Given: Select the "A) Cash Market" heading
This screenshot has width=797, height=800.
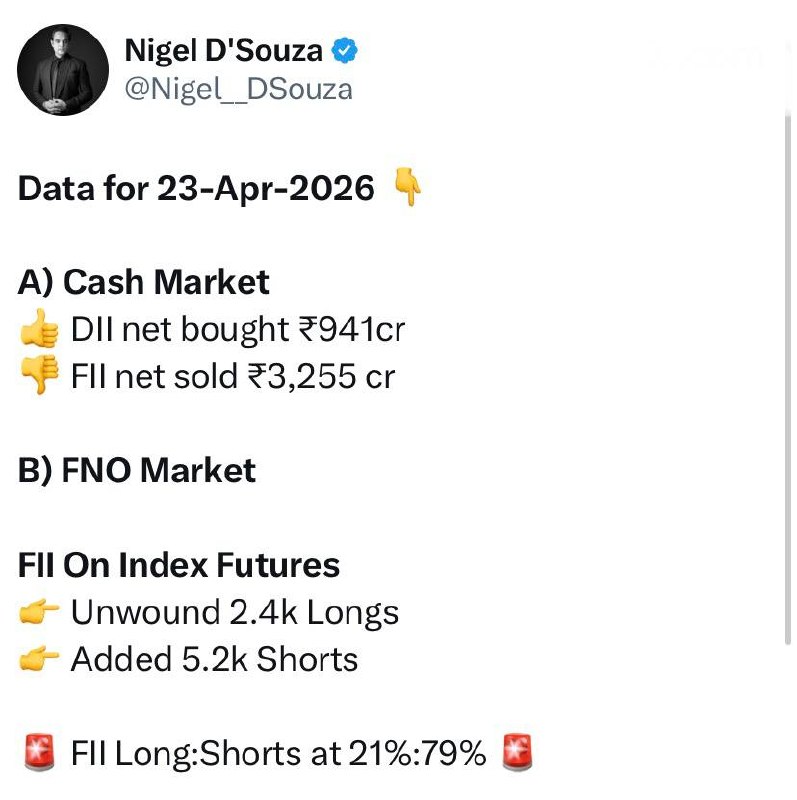Looking at the screenshot, I should tap(144, 282).
